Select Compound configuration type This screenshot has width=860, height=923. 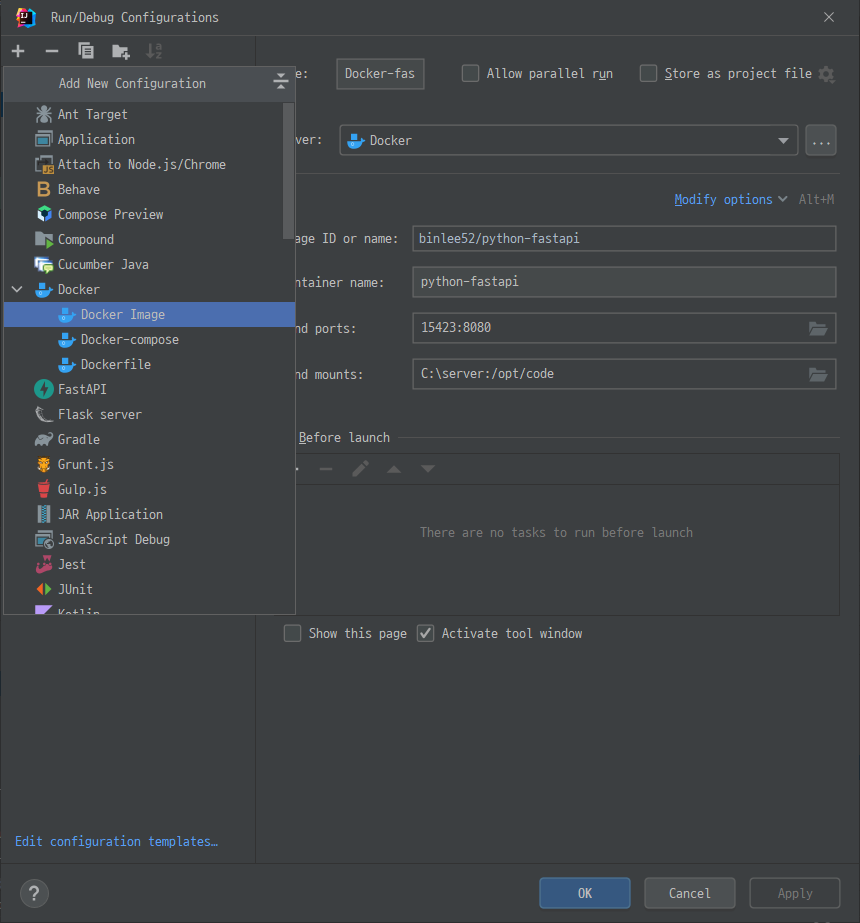(150, 240)
